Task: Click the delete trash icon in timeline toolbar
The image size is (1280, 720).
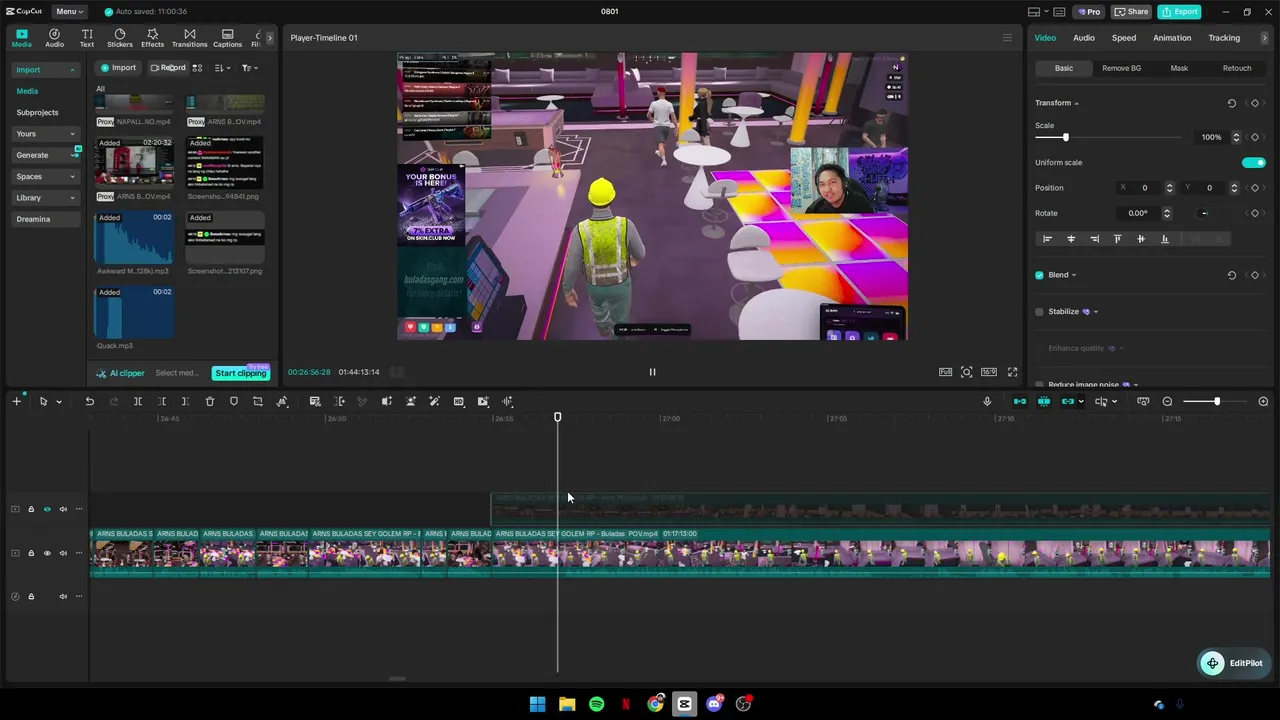Action: [x=210, y=402]
